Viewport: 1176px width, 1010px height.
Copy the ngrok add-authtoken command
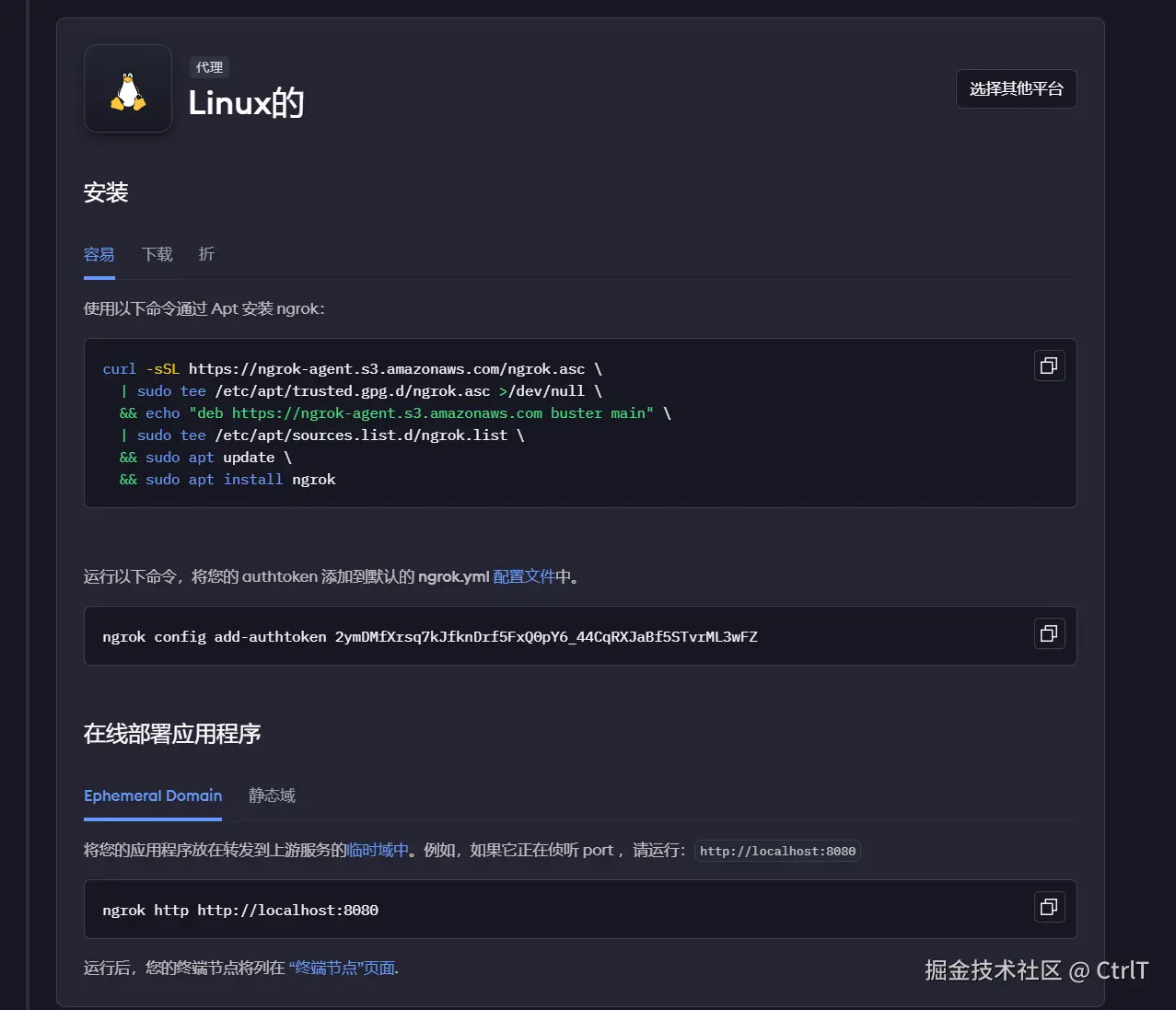click(x=1049, y=633)
